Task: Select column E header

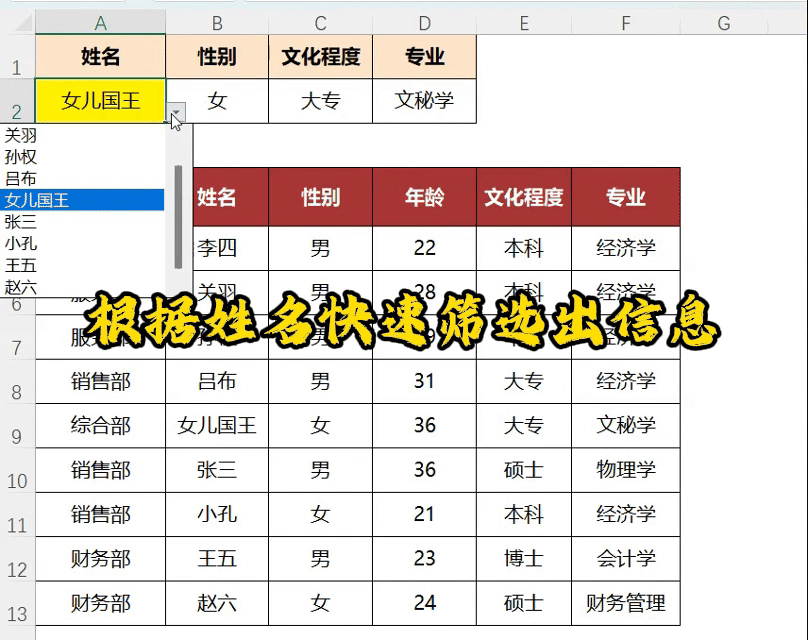Action: coord(524,23)
